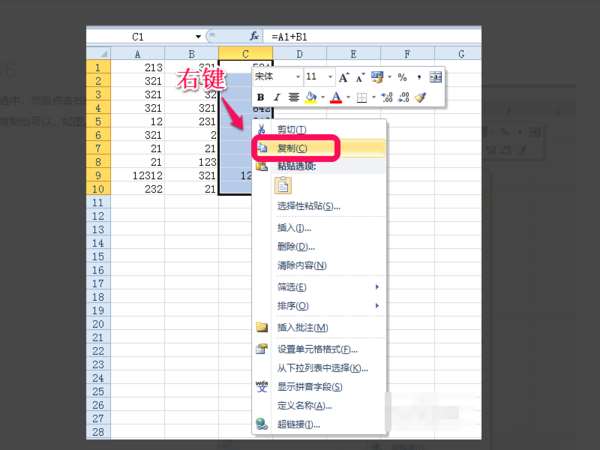Choose 插入批注(M) from context menu
600x450 pixels.
coord(319,328)
